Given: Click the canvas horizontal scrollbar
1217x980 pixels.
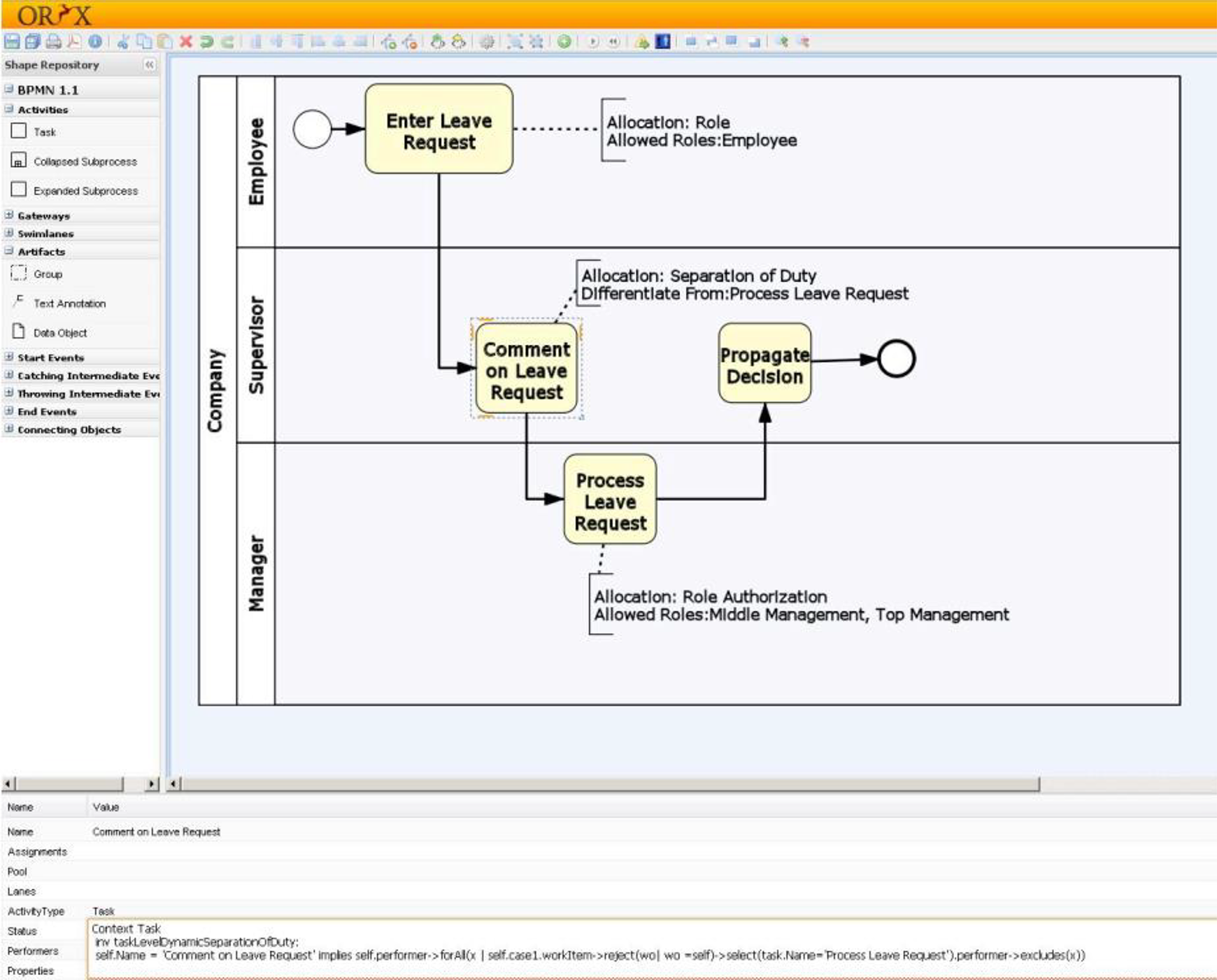Looking at the screenshot, I should pyautogui.click(x=610, y=784).
